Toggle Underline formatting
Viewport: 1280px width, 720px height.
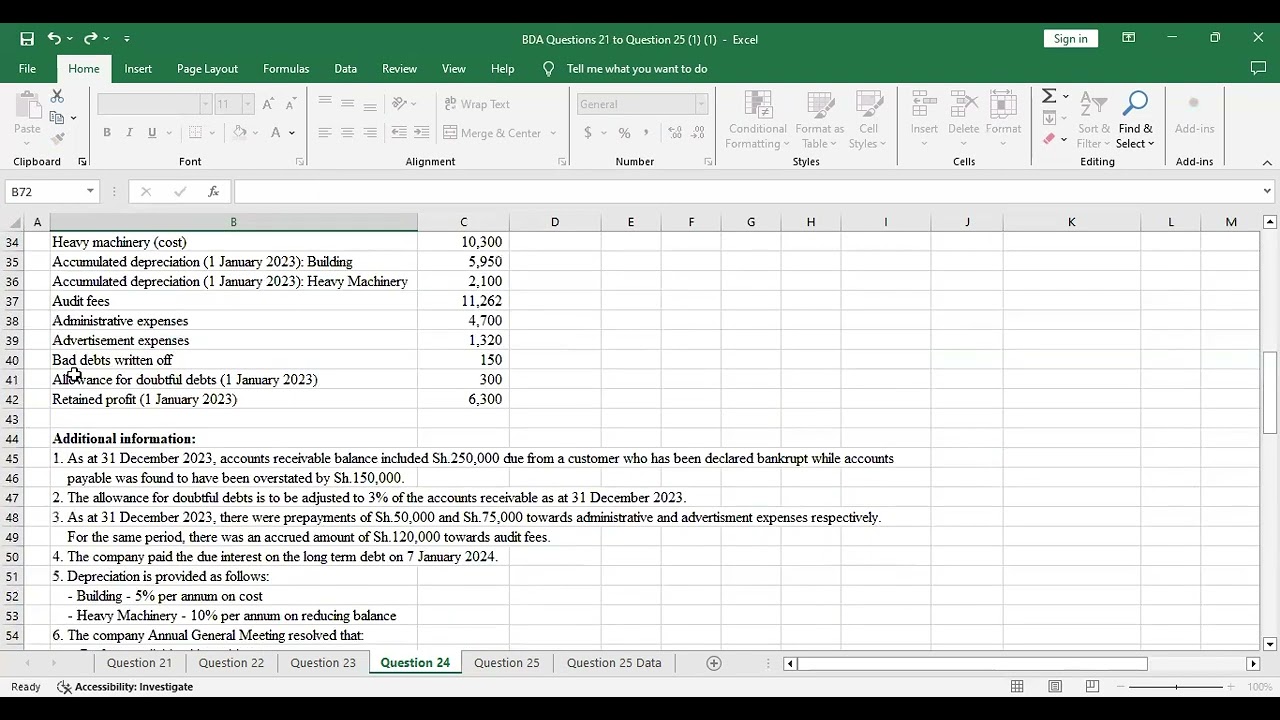152,133
